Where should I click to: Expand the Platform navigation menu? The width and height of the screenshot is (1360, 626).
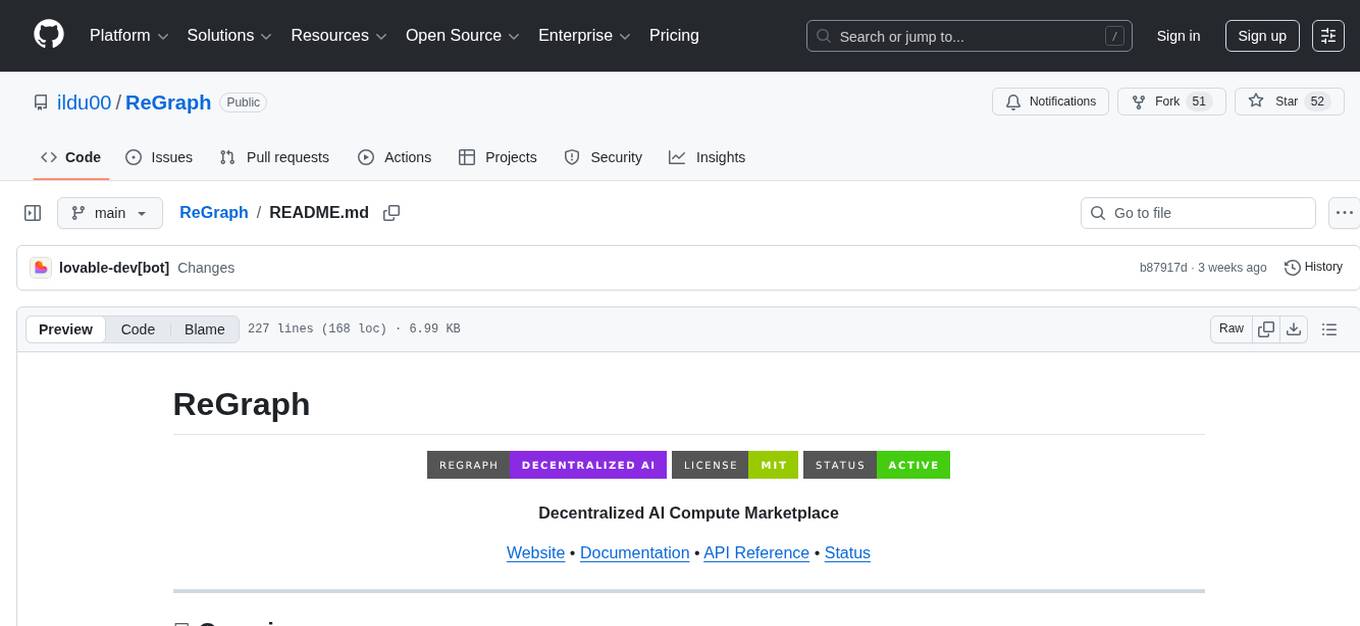click(130, 35)
